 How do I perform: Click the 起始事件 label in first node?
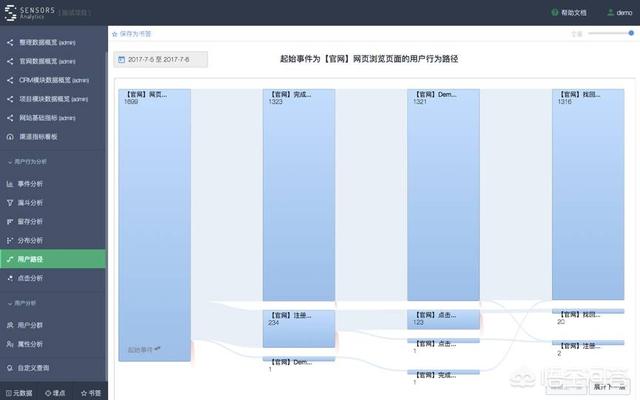tap(140, 350)
